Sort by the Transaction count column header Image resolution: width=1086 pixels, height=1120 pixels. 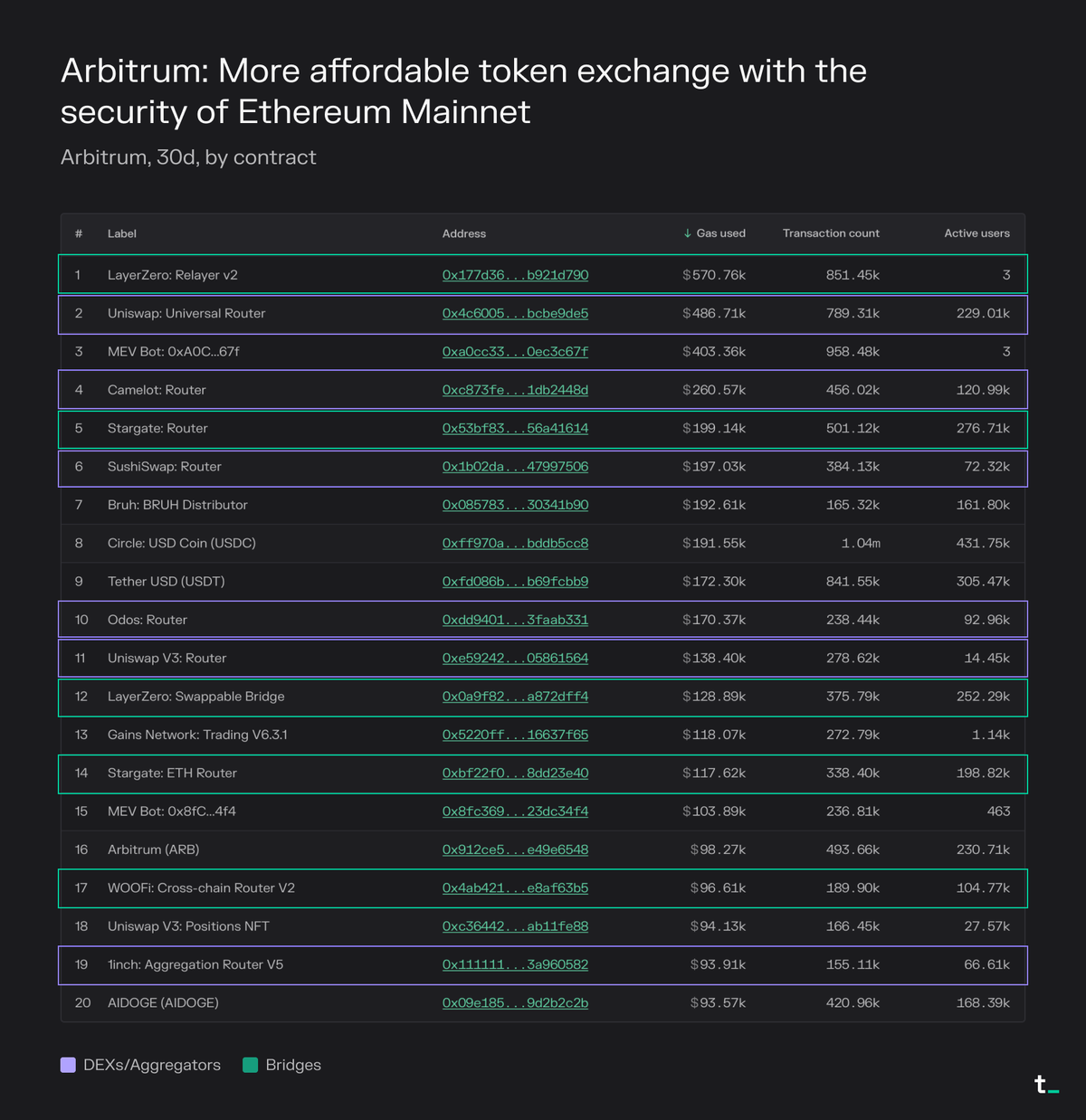830,233
